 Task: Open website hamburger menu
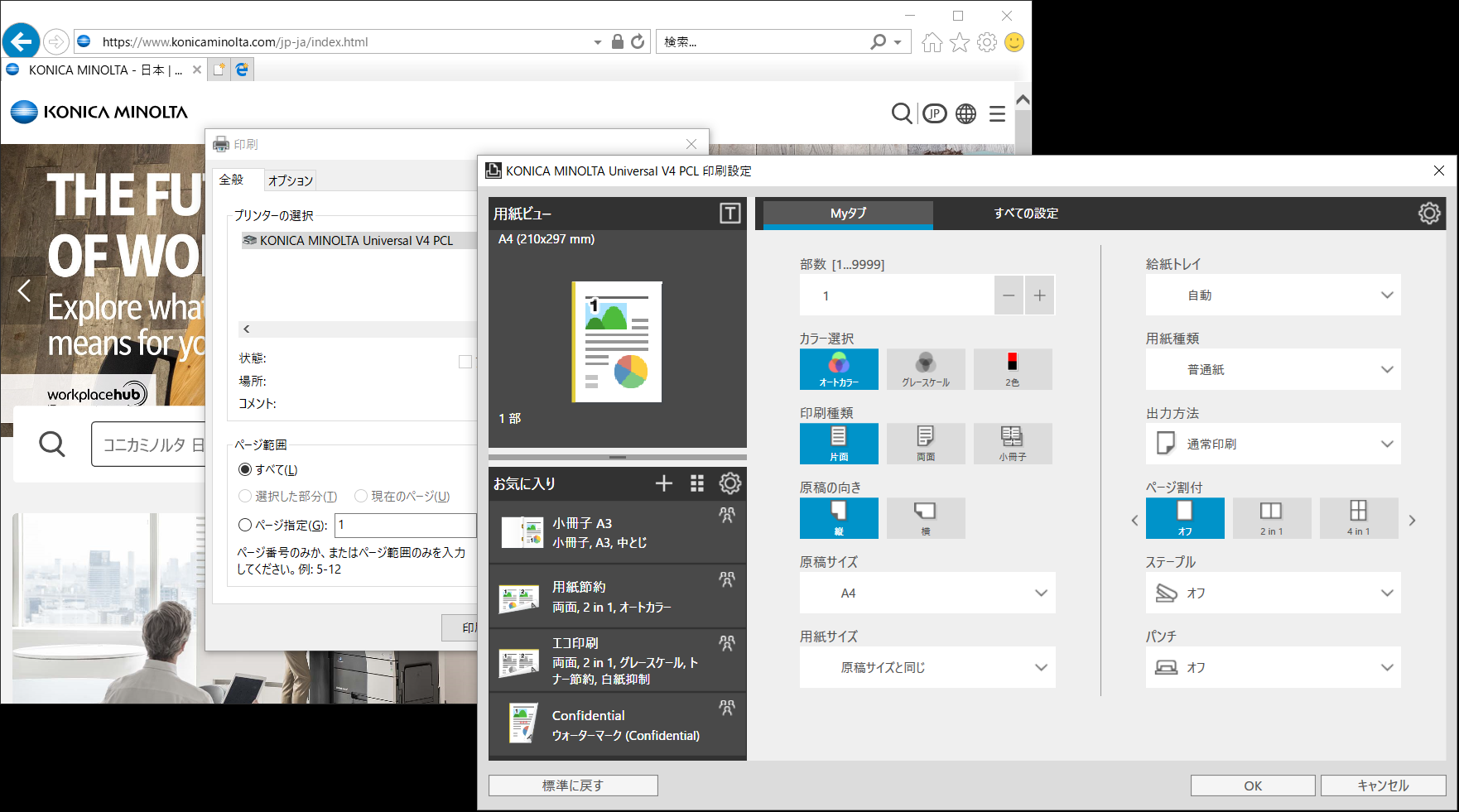click(x=998, y=113)
